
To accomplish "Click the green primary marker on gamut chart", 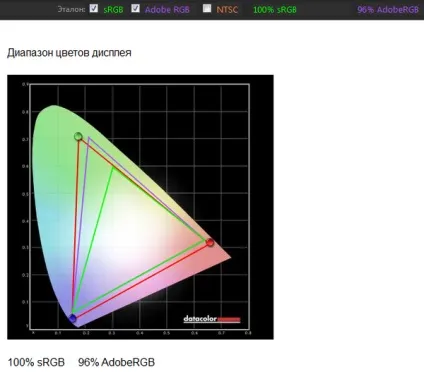I will 78,136.
